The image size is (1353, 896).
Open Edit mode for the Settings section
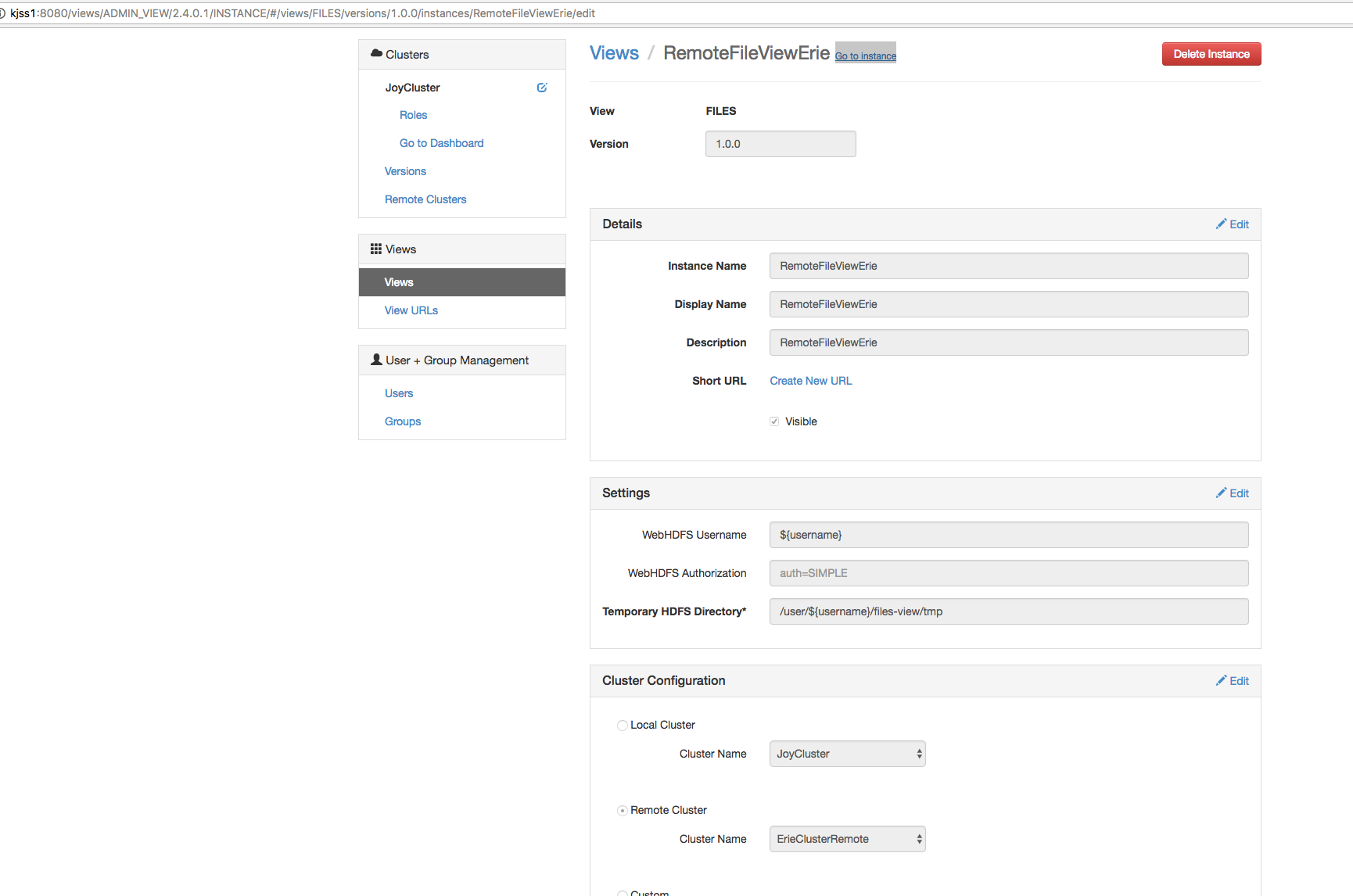pyautogui.click(x=1233, y=493)
